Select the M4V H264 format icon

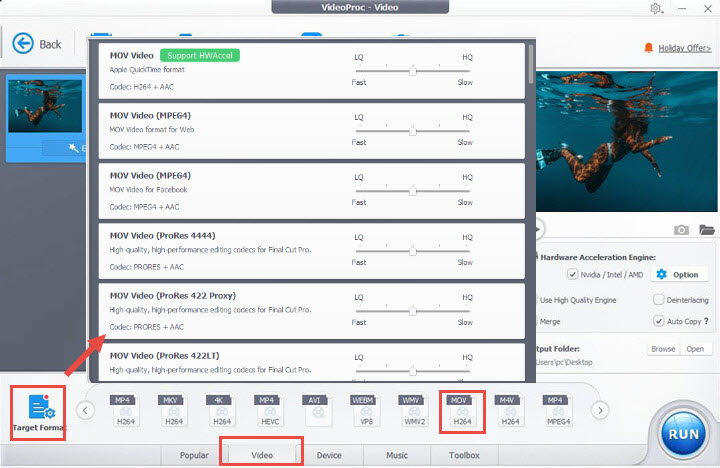[510, 410]
